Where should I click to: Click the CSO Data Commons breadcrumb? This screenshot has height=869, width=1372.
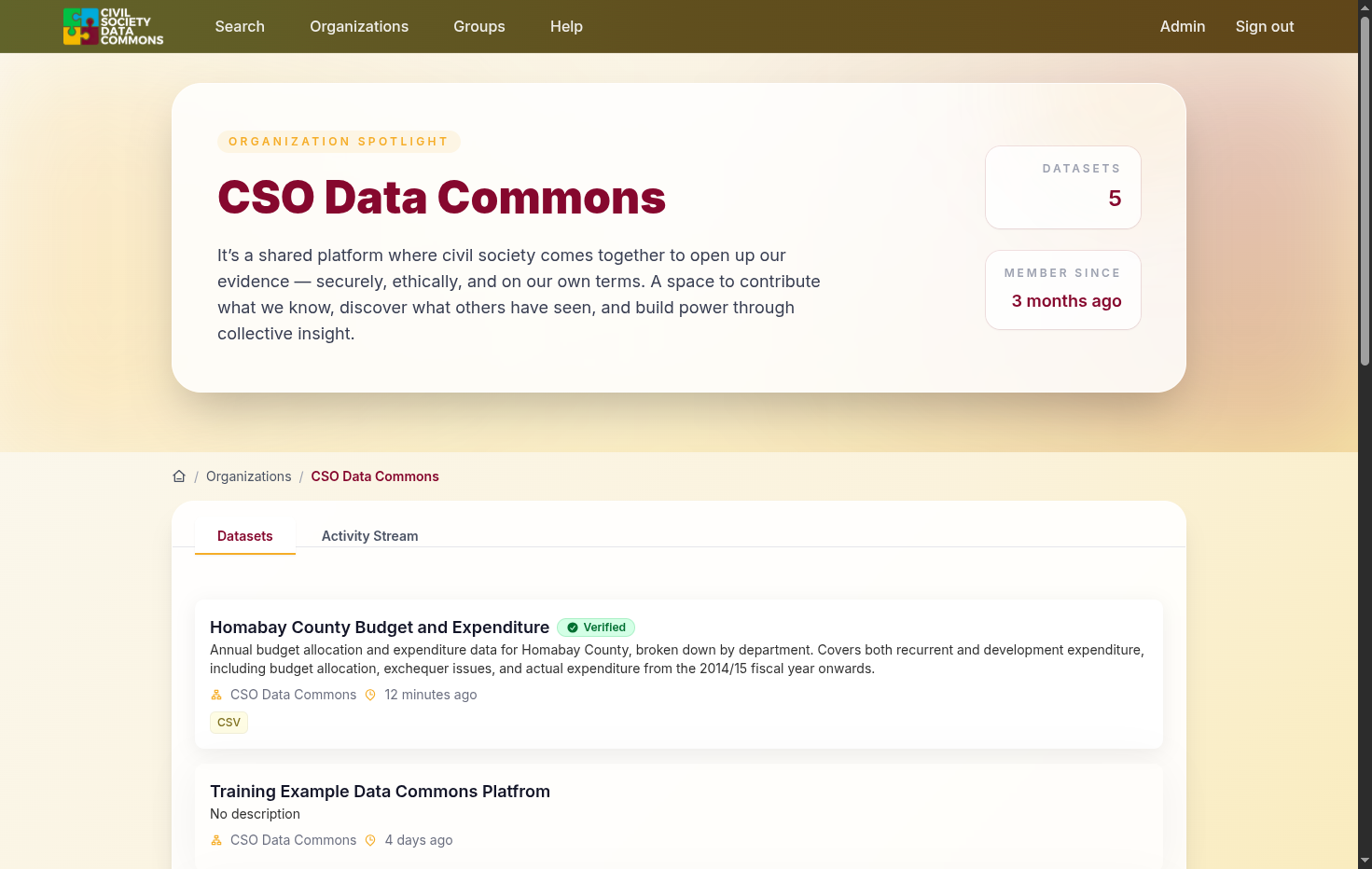[375, 476]
